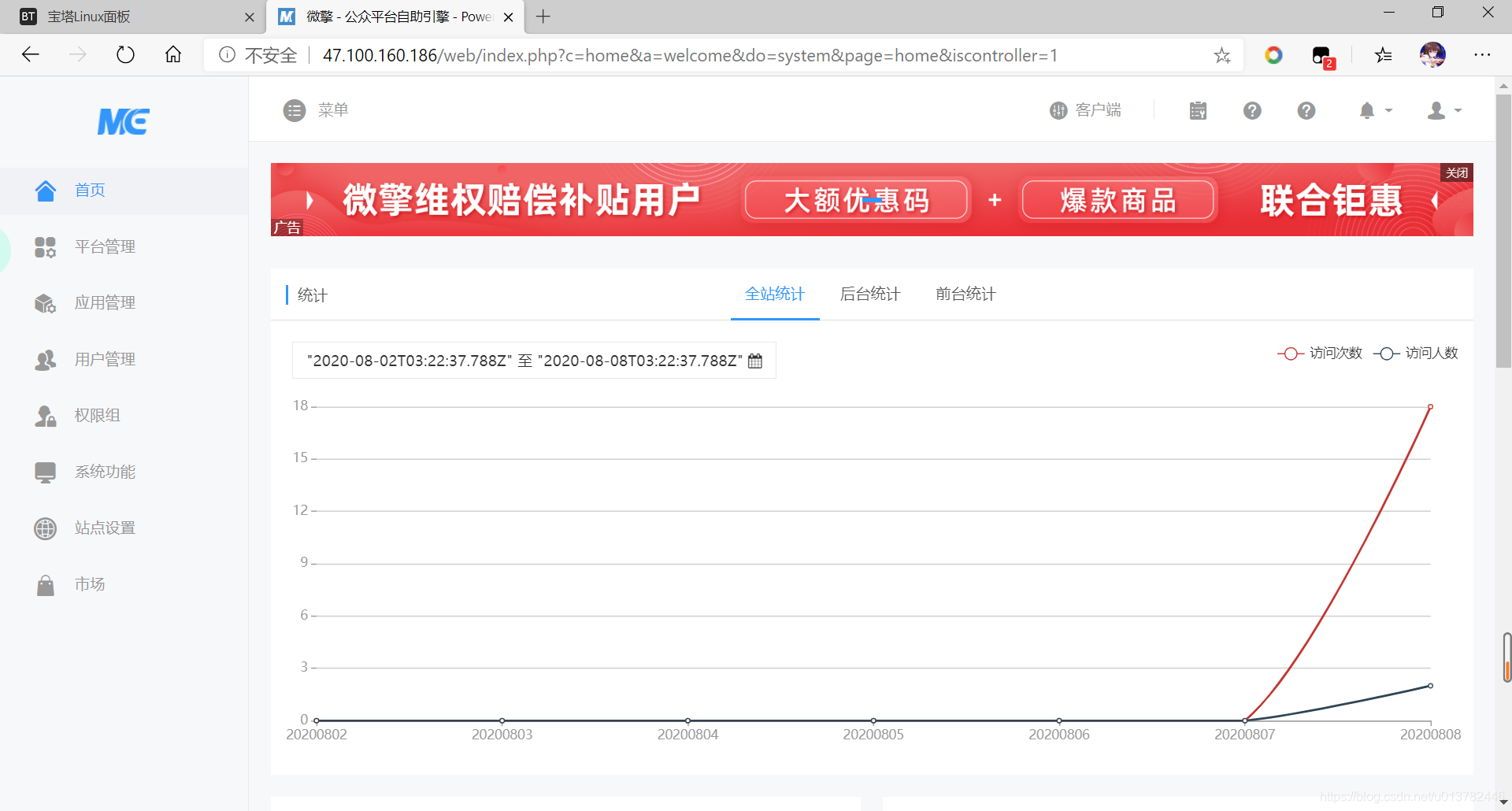Click the address bar URL

click(x=690, y=55)
